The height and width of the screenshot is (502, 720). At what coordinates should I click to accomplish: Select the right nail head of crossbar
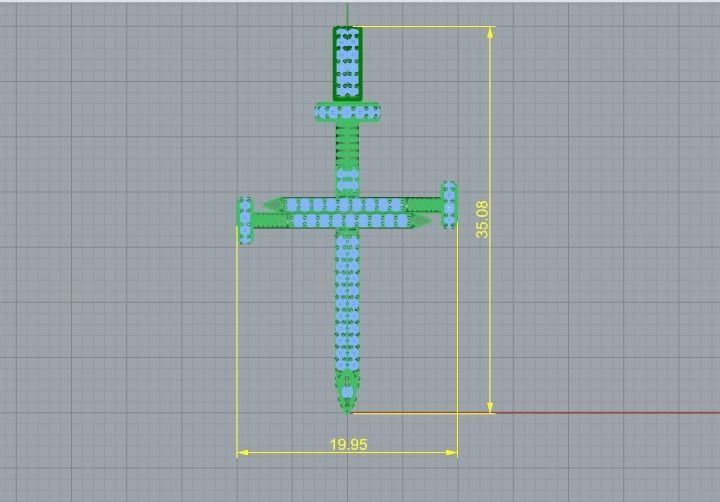coord(449,205)
